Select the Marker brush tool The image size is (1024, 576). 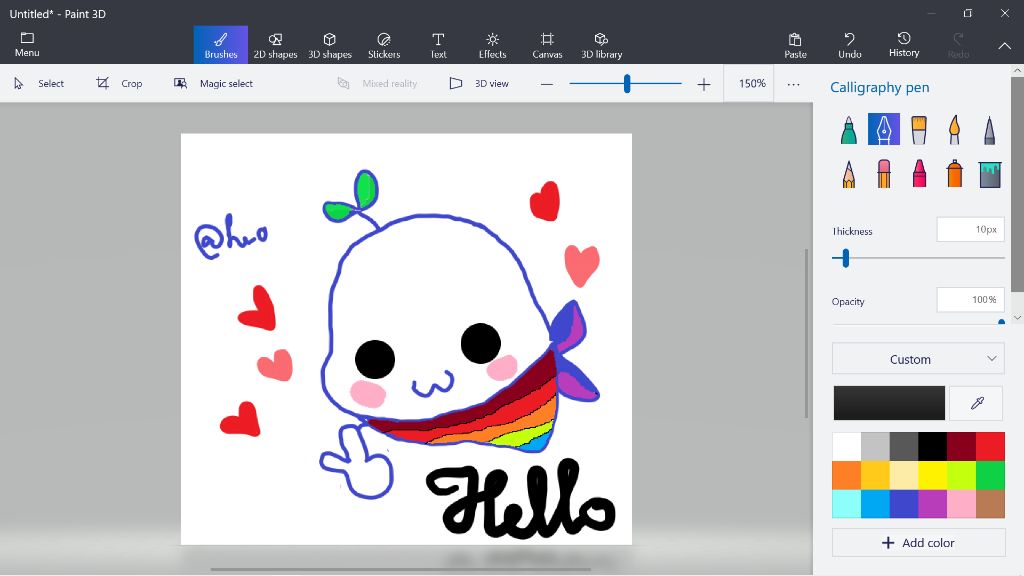[x=848, y=129]
